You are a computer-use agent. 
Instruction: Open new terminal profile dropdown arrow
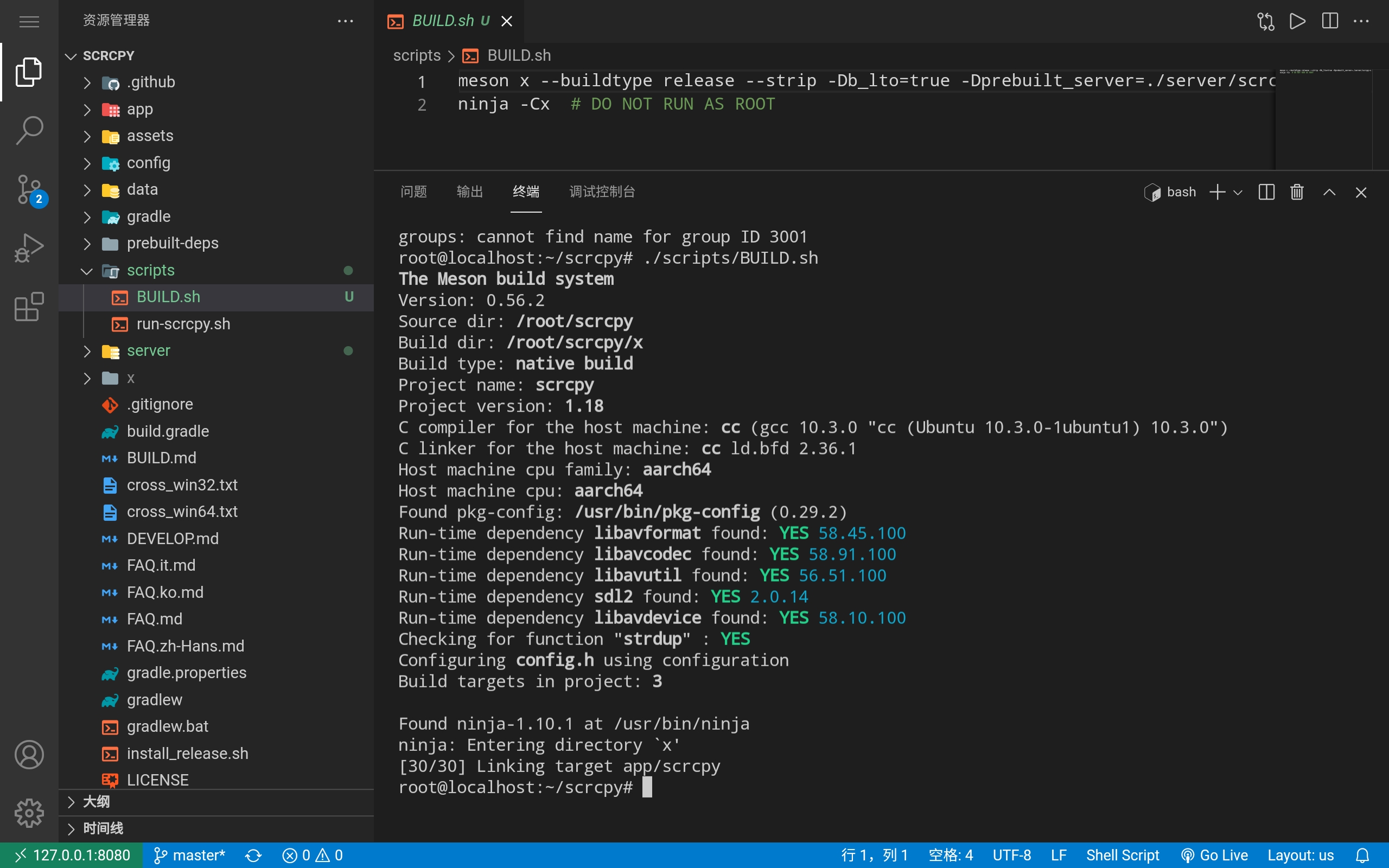[1238, 192]
